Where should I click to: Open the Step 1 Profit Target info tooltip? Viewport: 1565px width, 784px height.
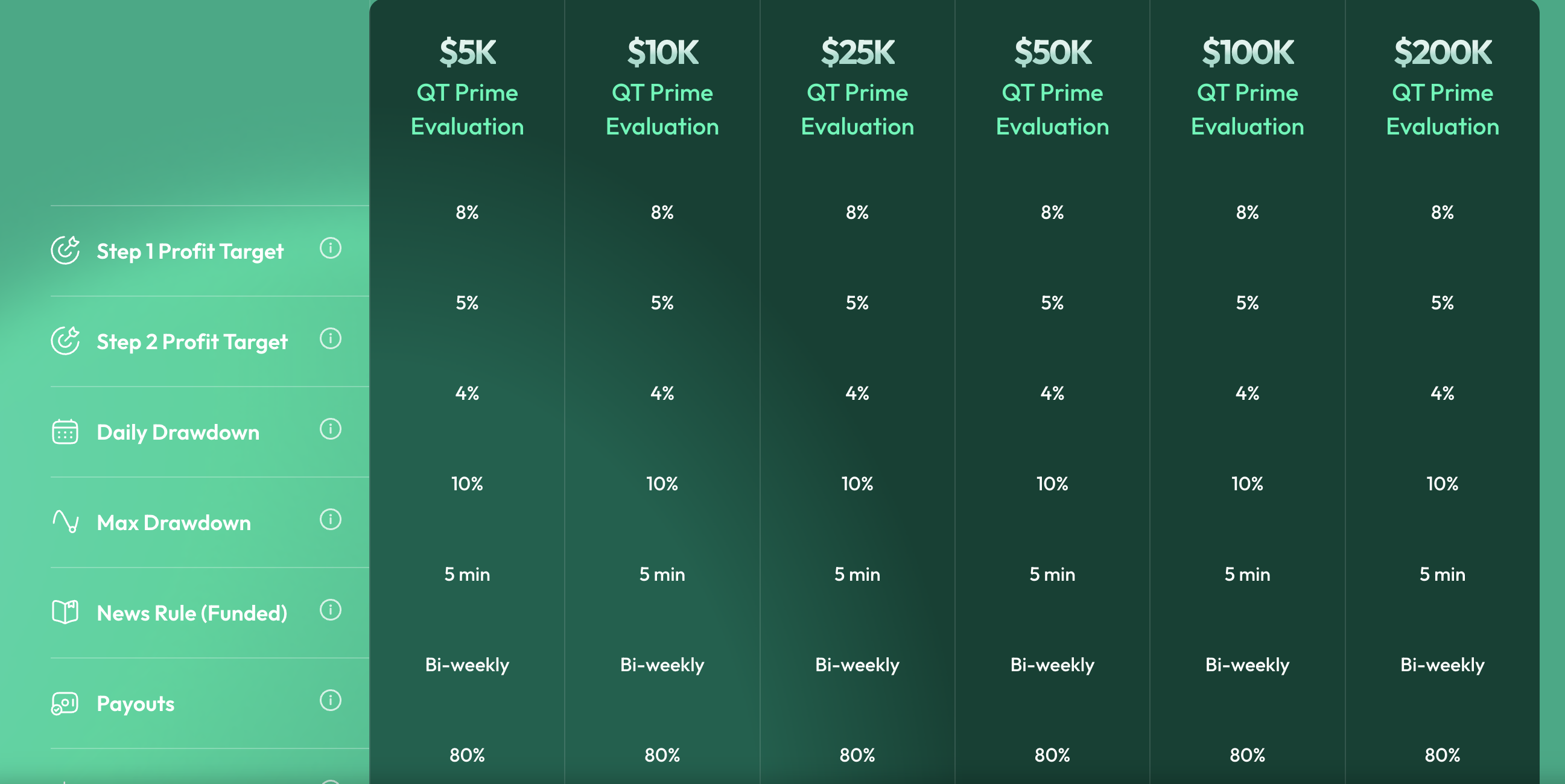(x=331, y=248)
